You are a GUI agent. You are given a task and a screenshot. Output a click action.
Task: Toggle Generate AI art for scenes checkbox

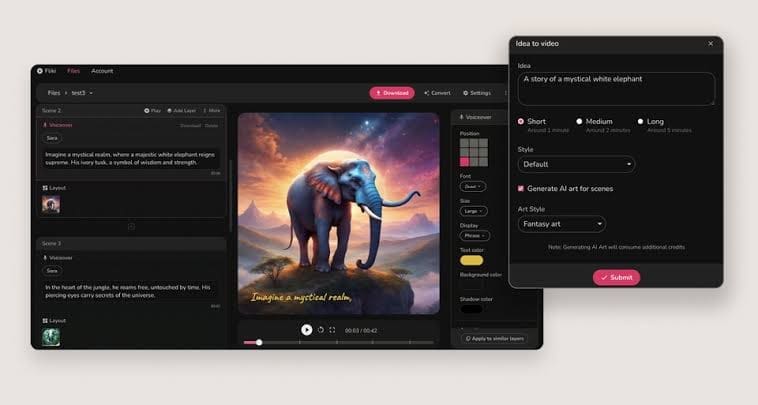[x=521, y=188]
